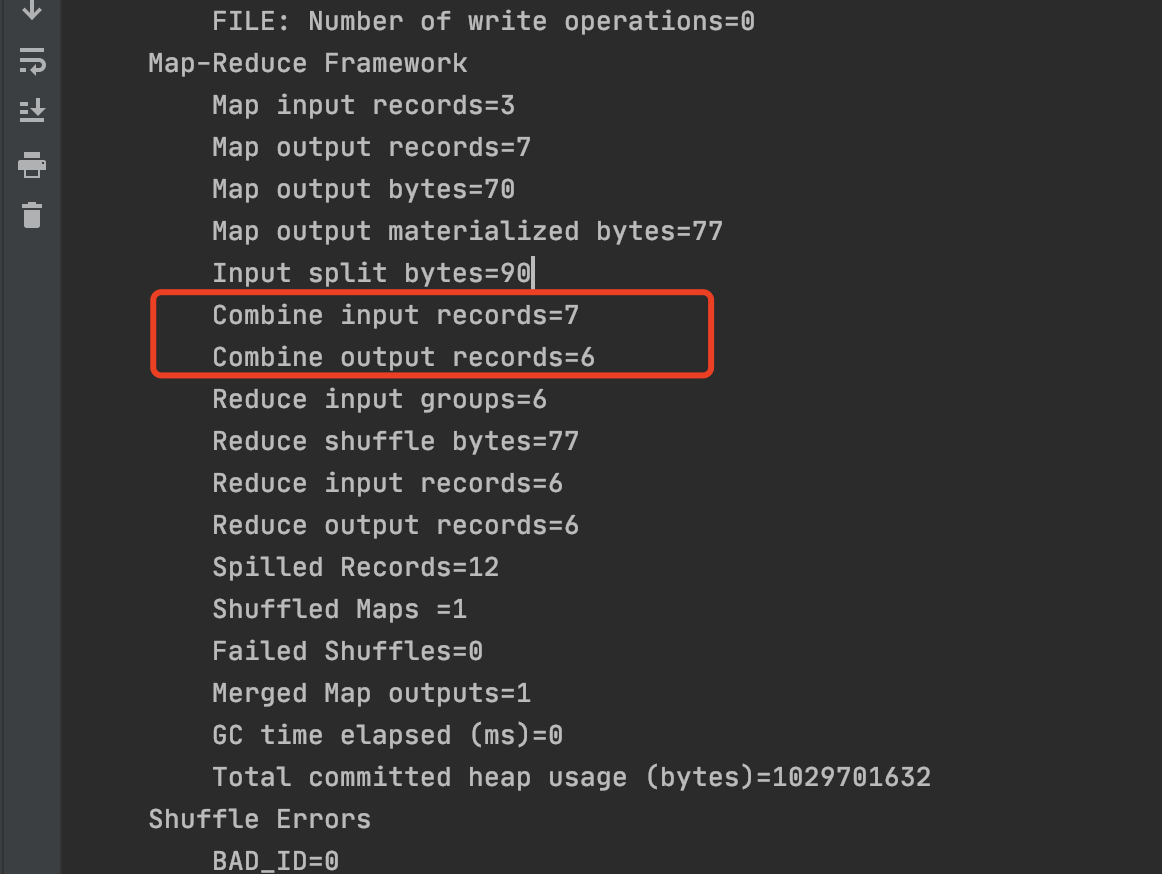Click the Reduce shuffle bytes=77 line

tap(395, 442)
